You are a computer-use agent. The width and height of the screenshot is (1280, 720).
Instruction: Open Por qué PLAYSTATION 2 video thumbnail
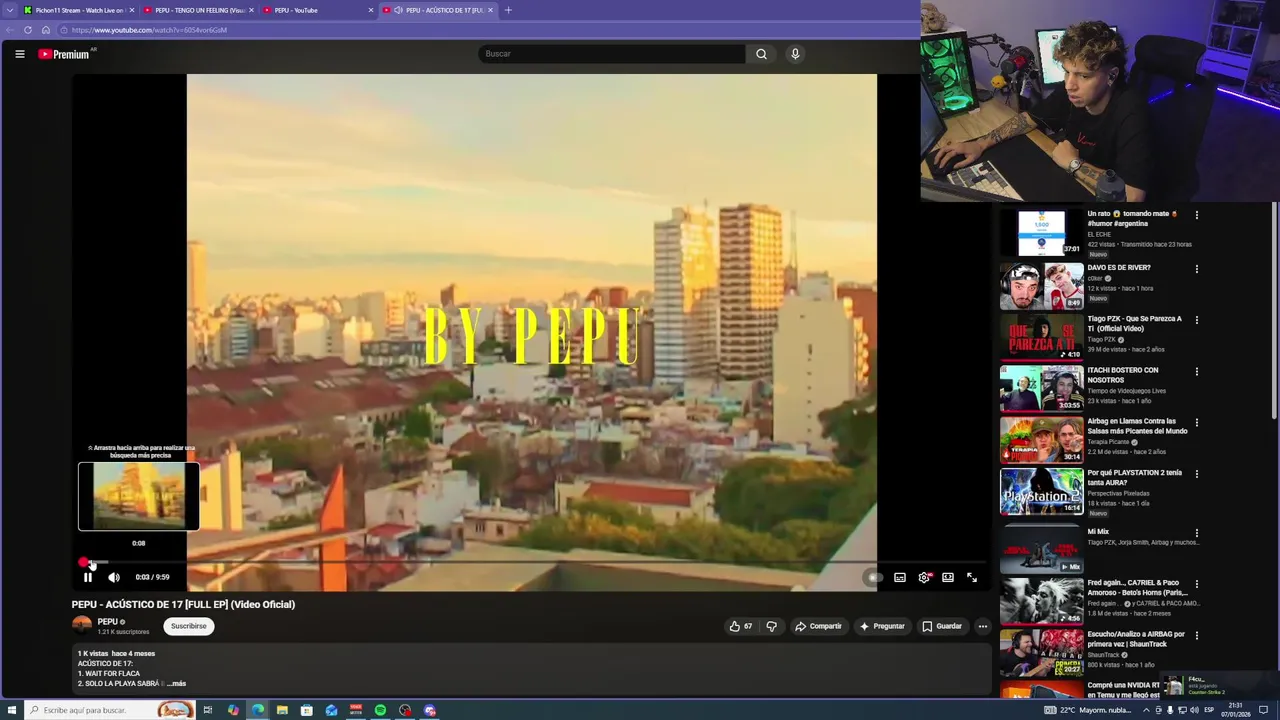click(x=1041, y=491)
